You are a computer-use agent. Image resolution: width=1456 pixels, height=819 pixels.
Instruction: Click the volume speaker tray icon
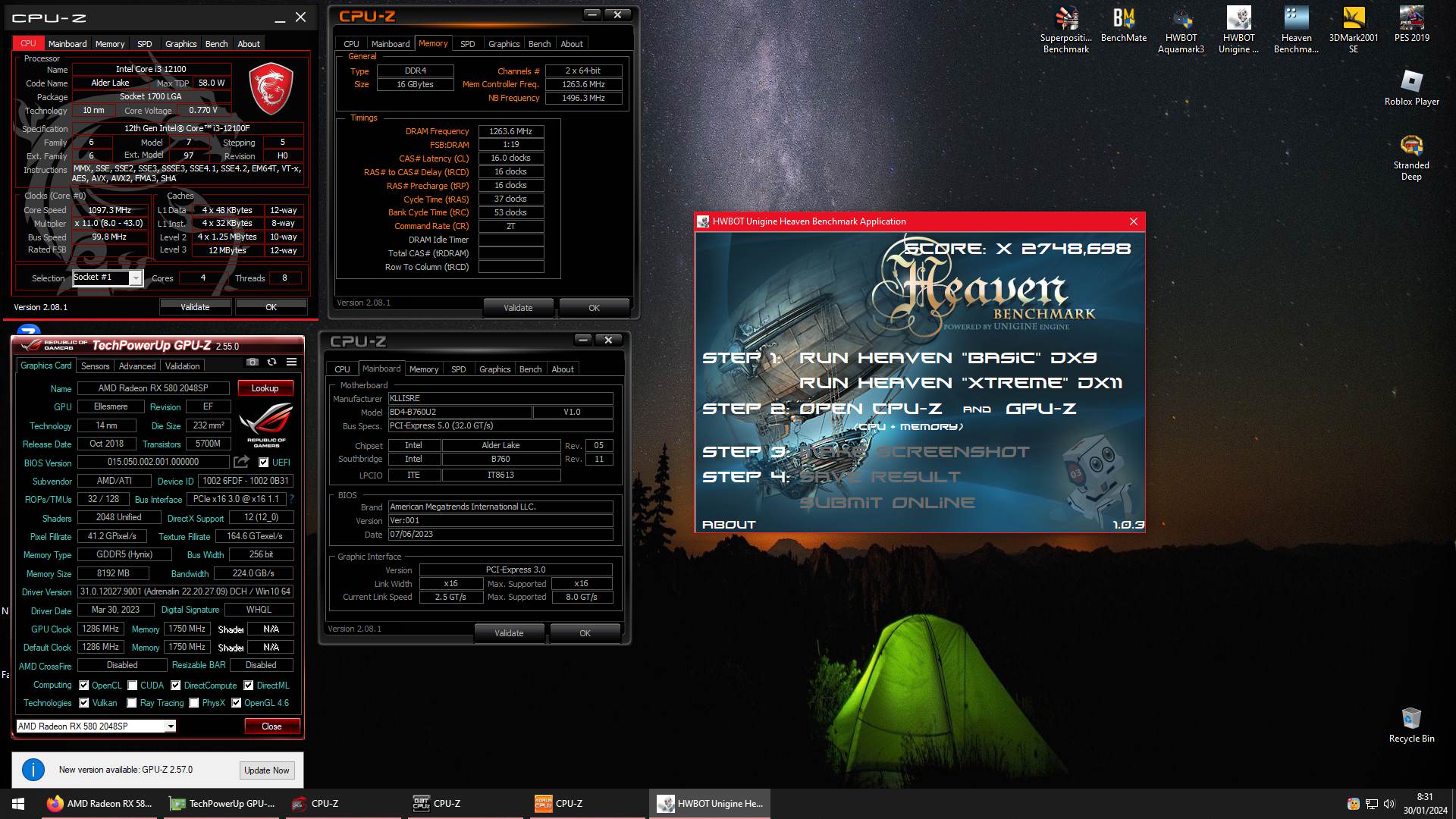[x=1389, y=804]
